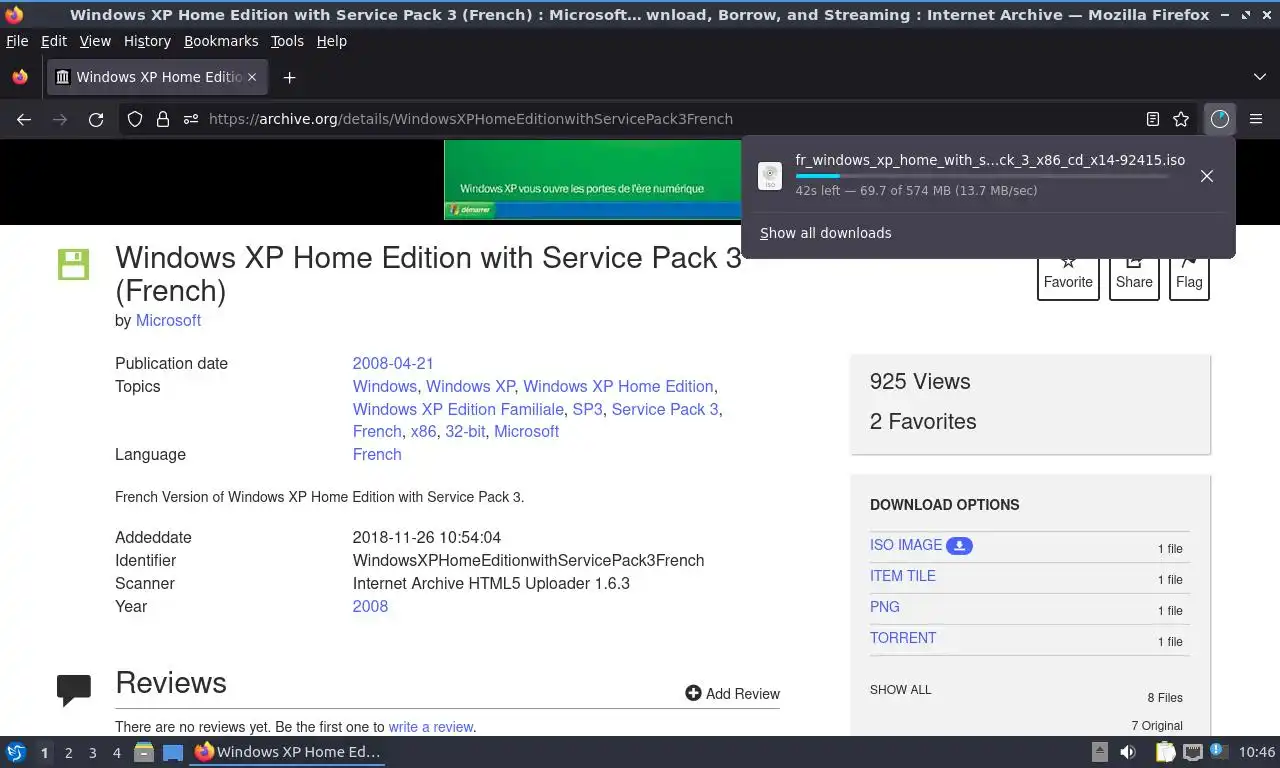Click the ISO file icon in downloads panel
Screen dimensions: 1280x768
(x=770, y=176)
